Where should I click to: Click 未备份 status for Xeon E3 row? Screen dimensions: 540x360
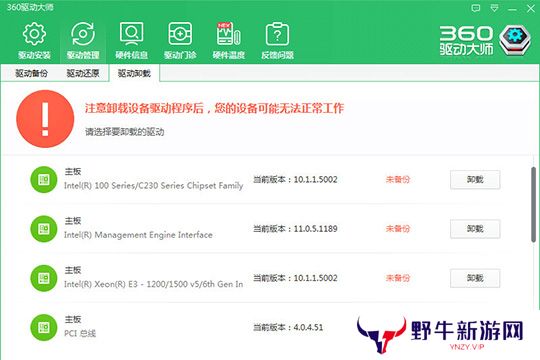[x=398, y=278]
